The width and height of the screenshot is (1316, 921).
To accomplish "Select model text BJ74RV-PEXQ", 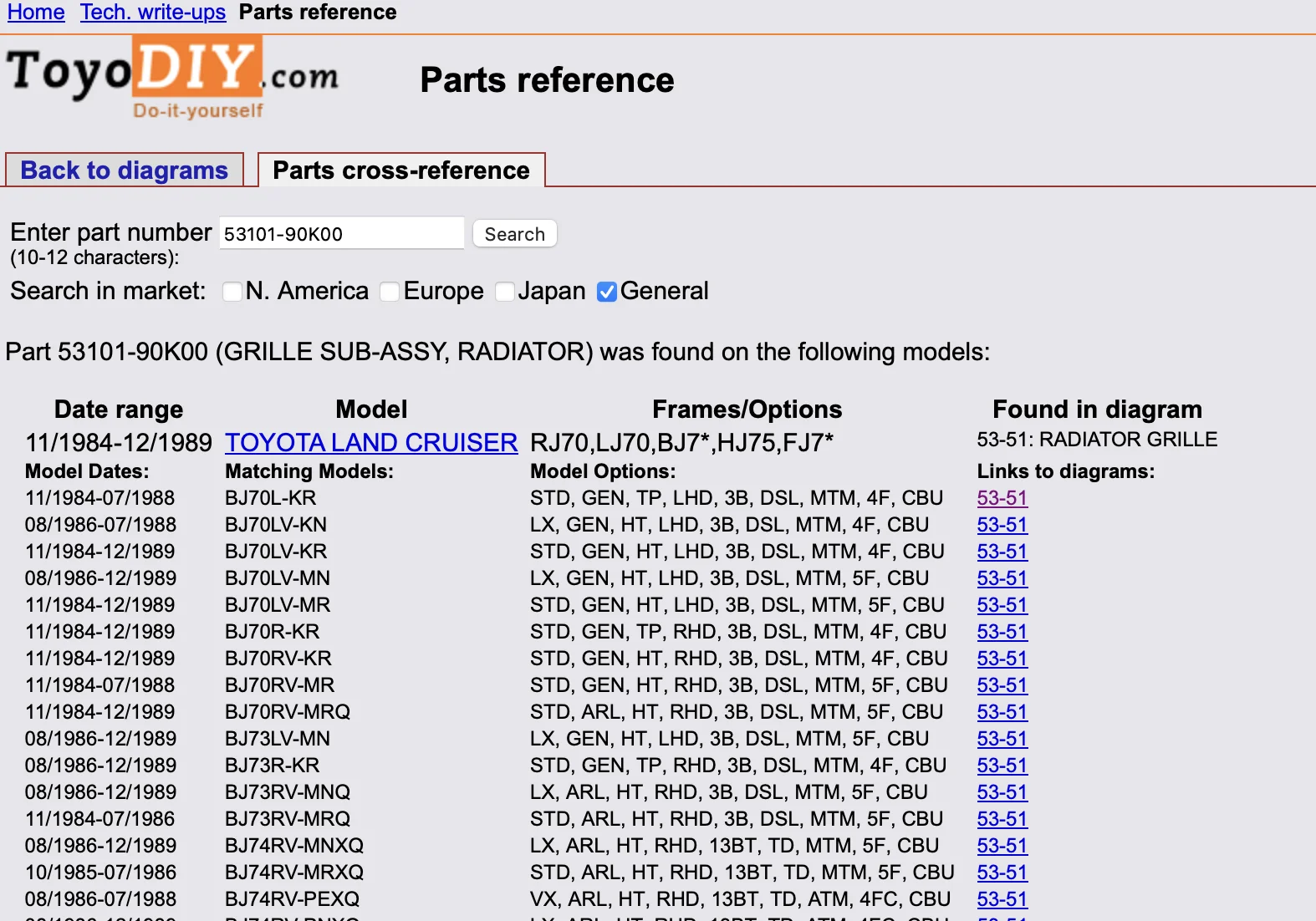I will click(x=292, y=899).
